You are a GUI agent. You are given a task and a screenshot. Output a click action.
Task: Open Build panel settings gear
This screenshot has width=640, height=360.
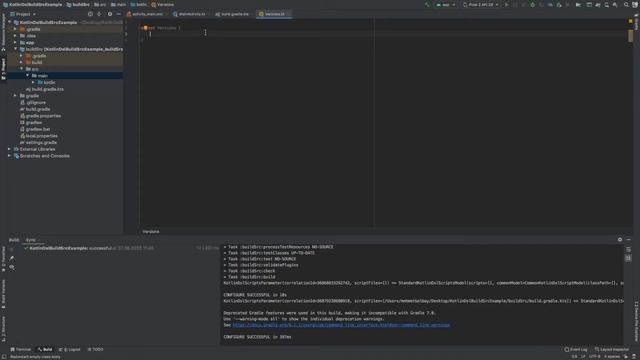620,240
